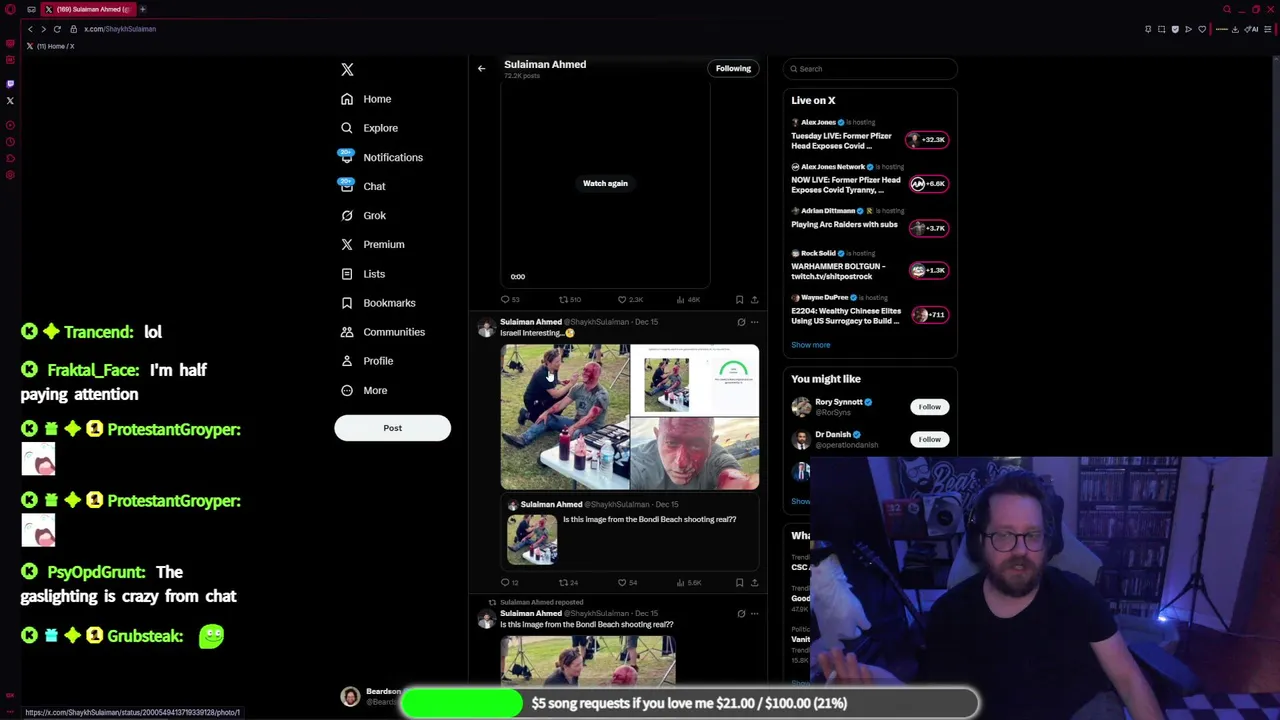The height and width of the screenshot is (720, 1280).
Task: Open the Explore section
Action: [369, 128]
